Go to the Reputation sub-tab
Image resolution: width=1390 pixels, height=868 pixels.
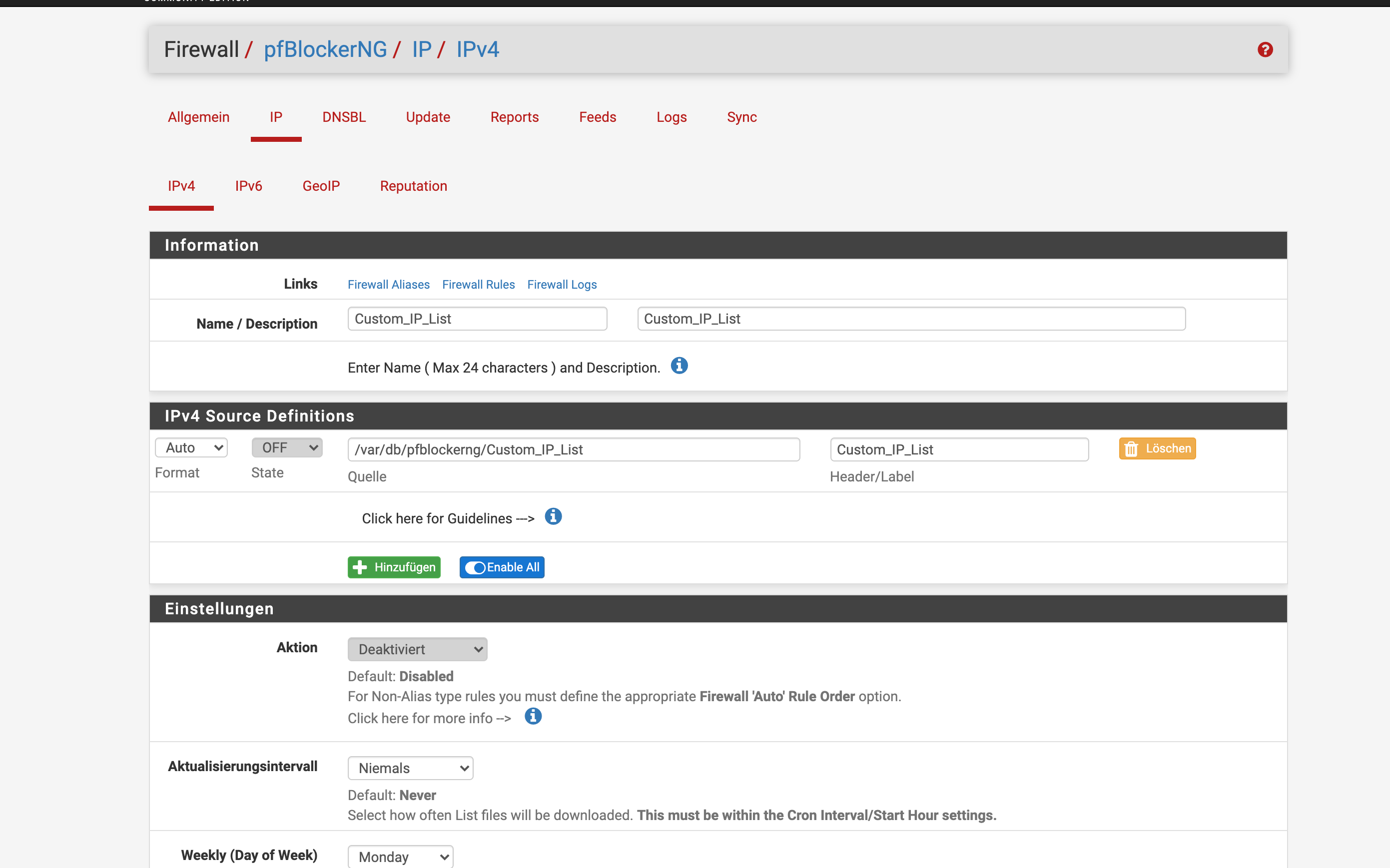click(413, 186)
